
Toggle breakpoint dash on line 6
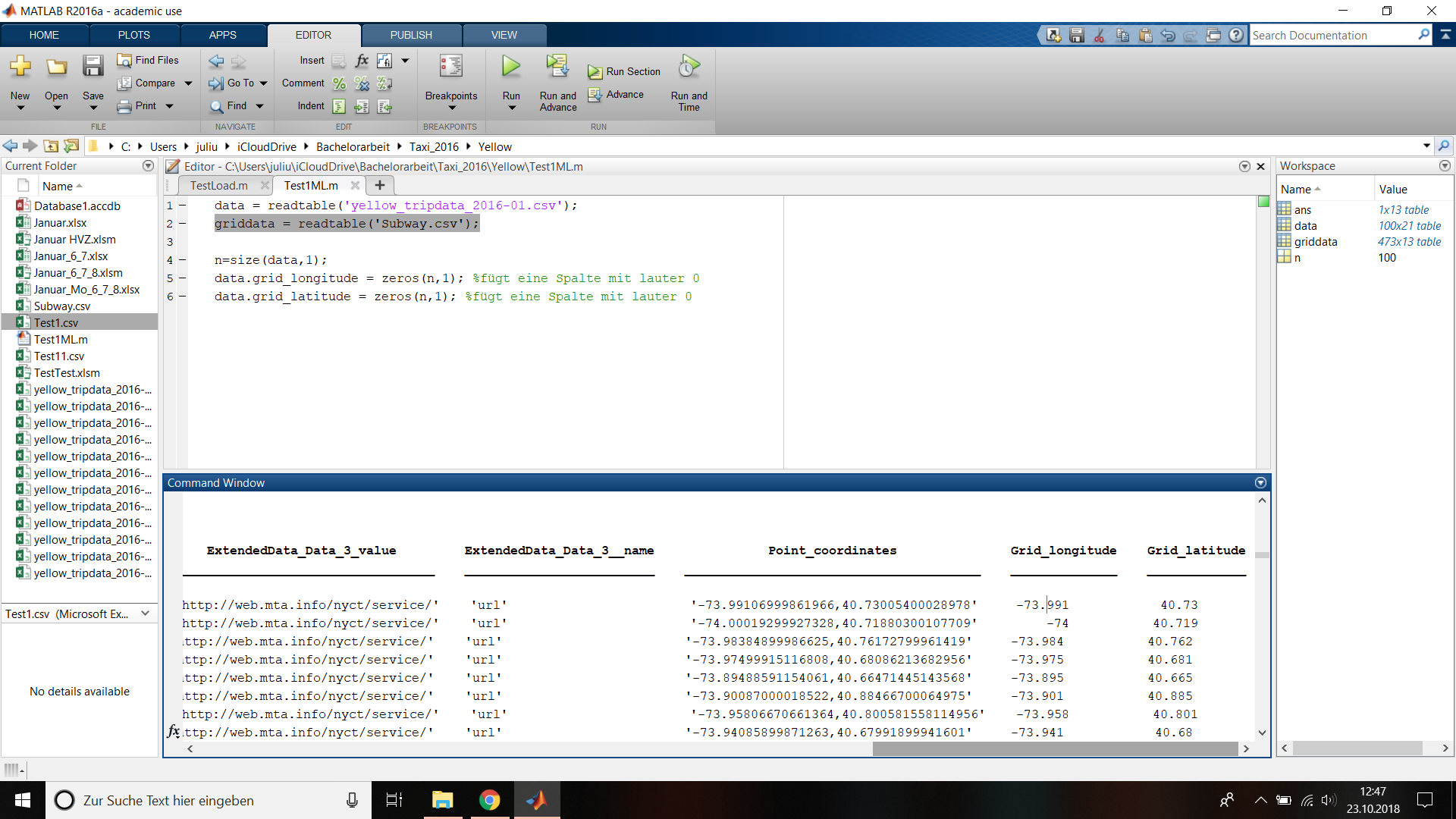point(182,297)
